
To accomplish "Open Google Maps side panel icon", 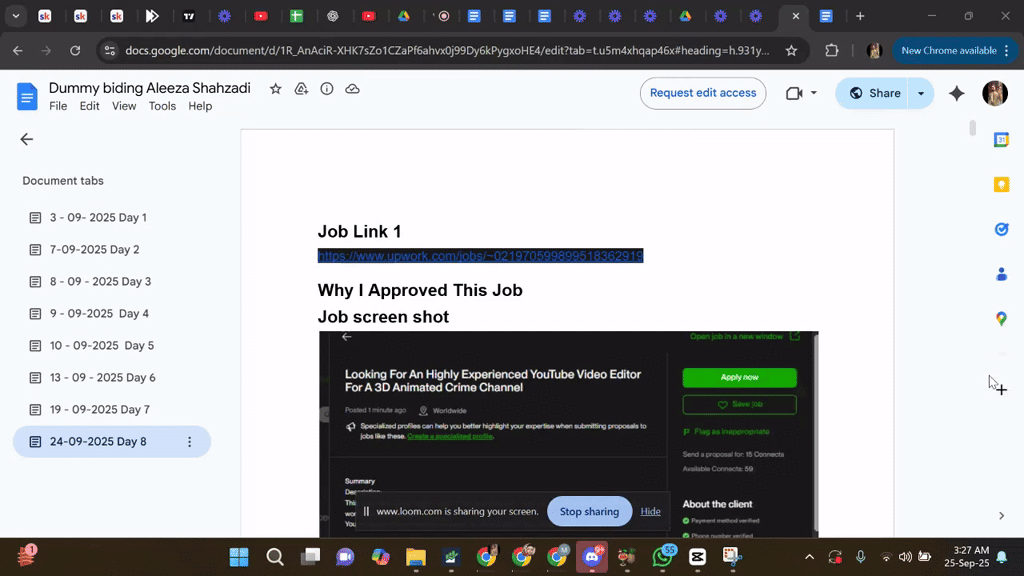I will click(x=1001, y=319).
